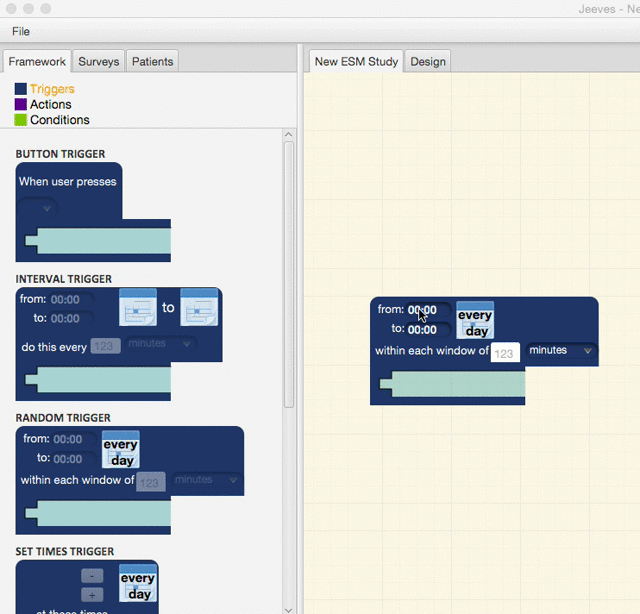Click the Interval Trigger from time field
The width and height of the screenshot is (640, 614).
[70, 300]
